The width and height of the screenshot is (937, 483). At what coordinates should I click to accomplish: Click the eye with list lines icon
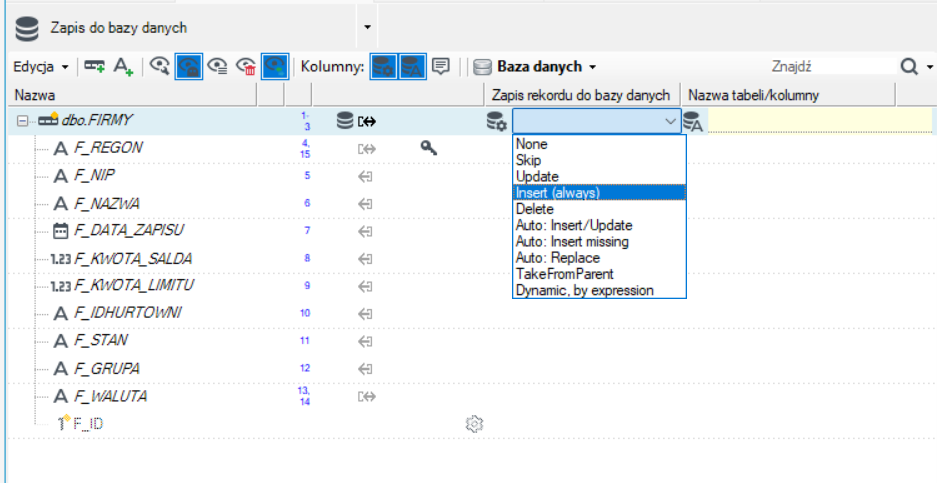click(x=217, y=66)
